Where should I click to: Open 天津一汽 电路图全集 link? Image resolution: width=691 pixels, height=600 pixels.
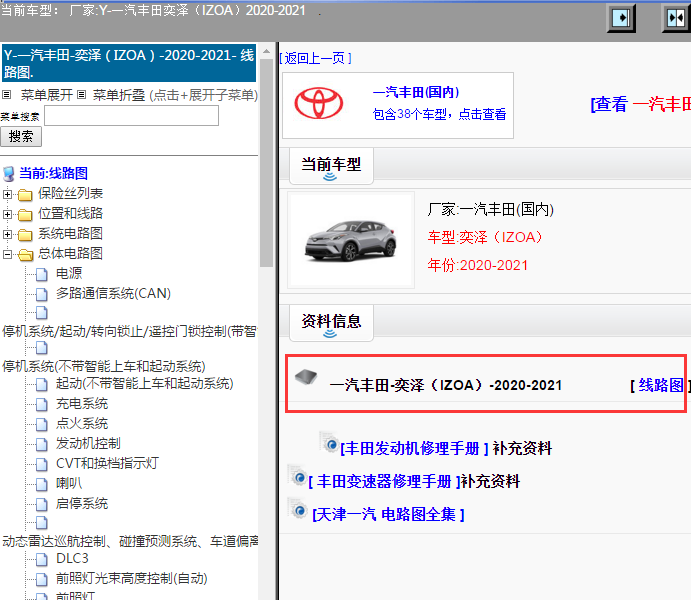(388, 515)
